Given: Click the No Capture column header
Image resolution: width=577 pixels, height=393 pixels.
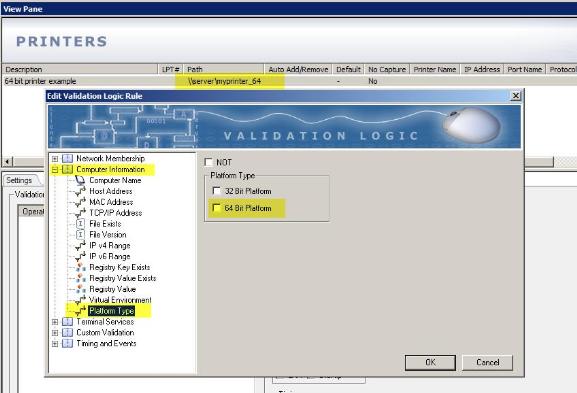Looking at the screenshot, I should tap(387, 69).
